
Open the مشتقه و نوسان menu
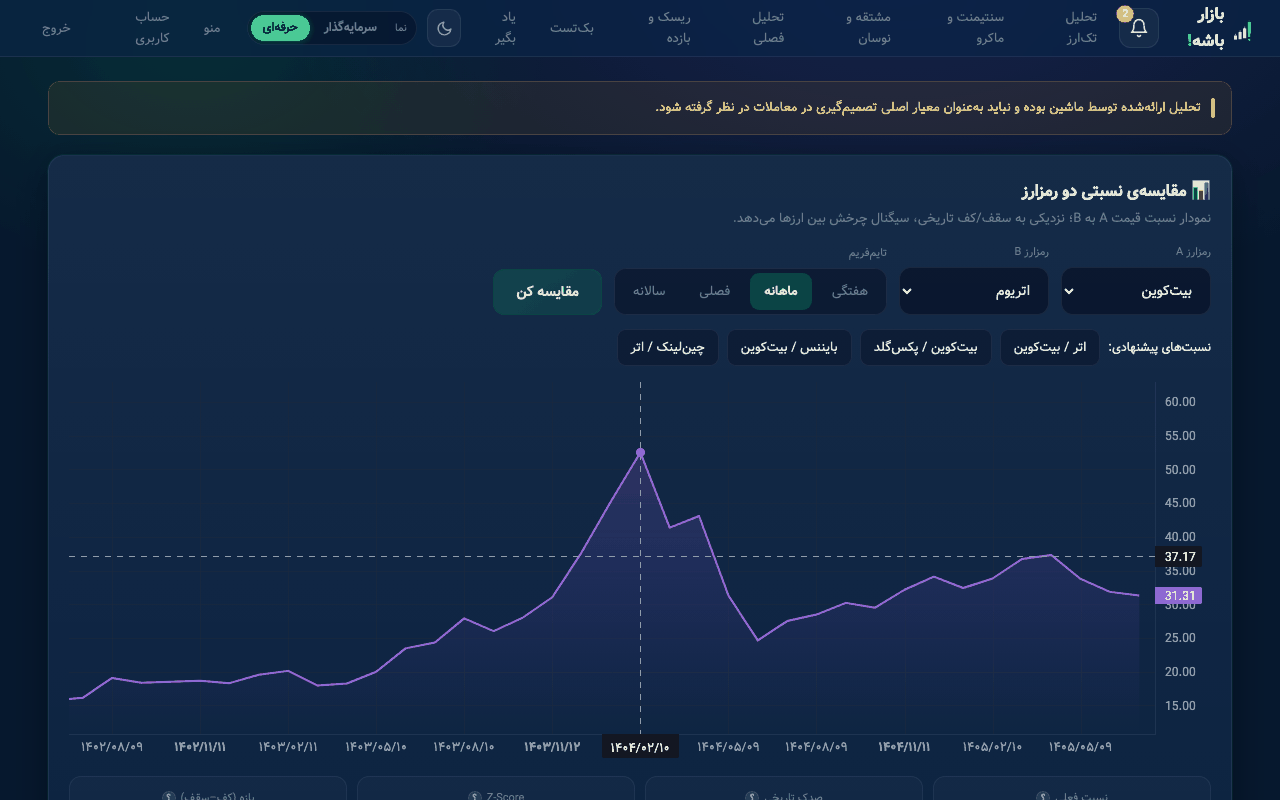coord(868,28)
